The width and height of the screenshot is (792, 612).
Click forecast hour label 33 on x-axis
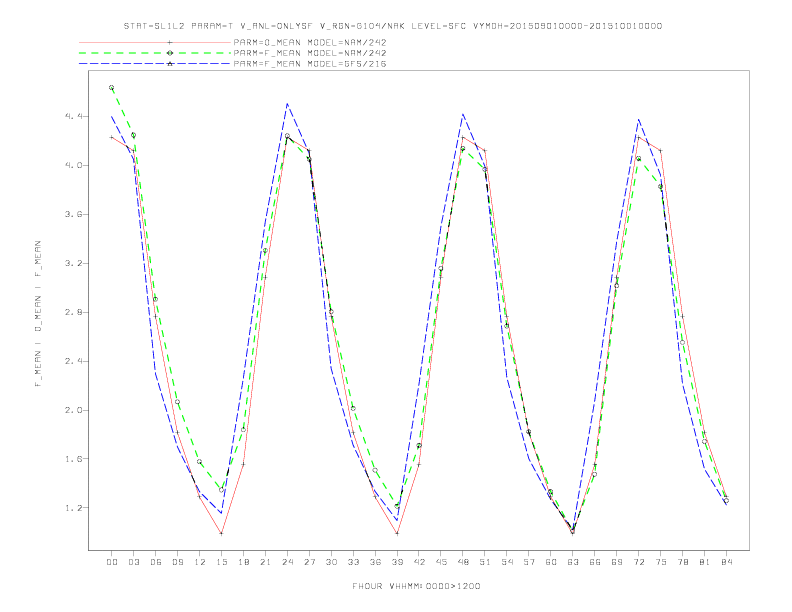coord(353,562)
